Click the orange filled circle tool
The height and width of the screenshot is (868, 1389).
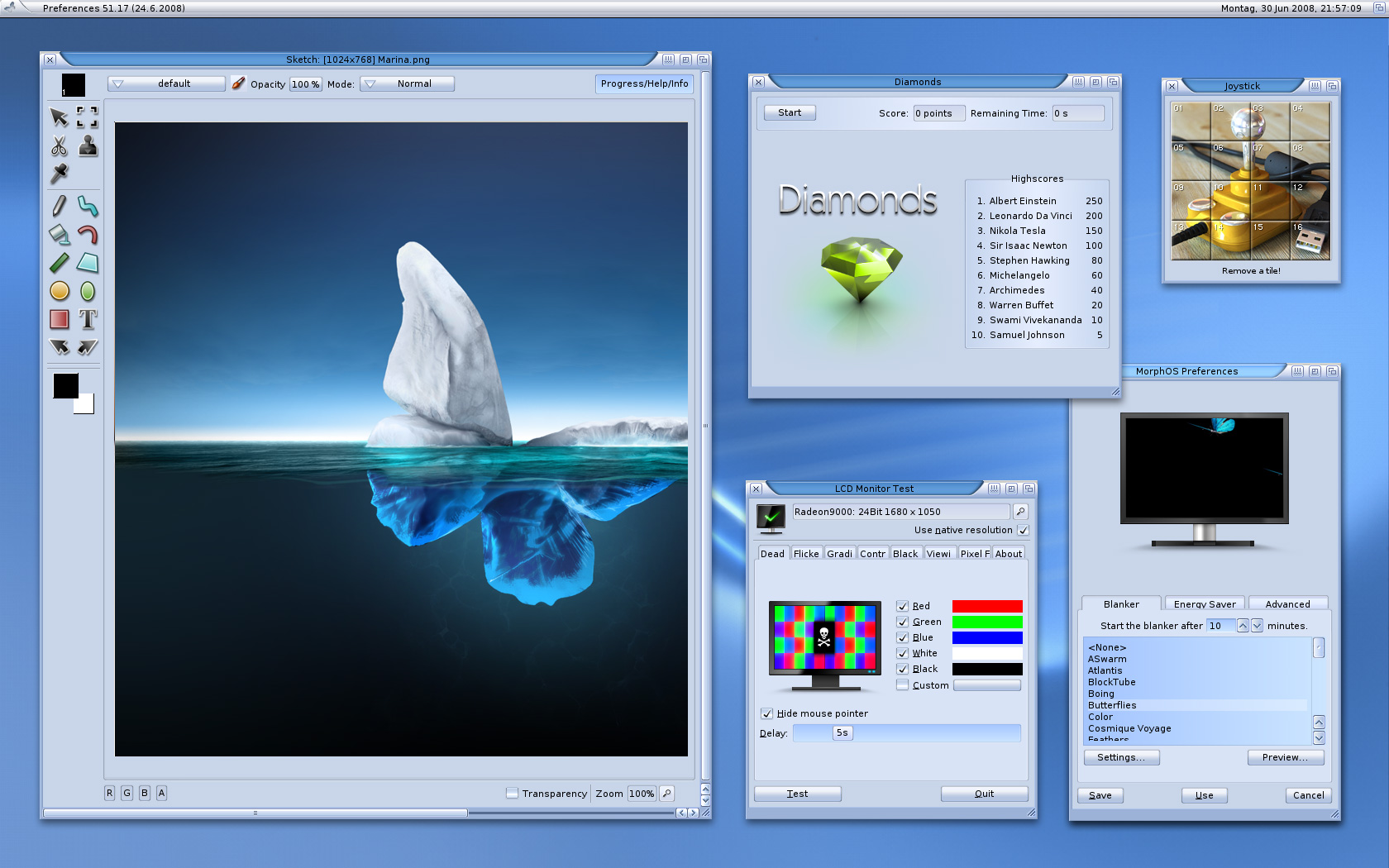click(x=59, y=291)
